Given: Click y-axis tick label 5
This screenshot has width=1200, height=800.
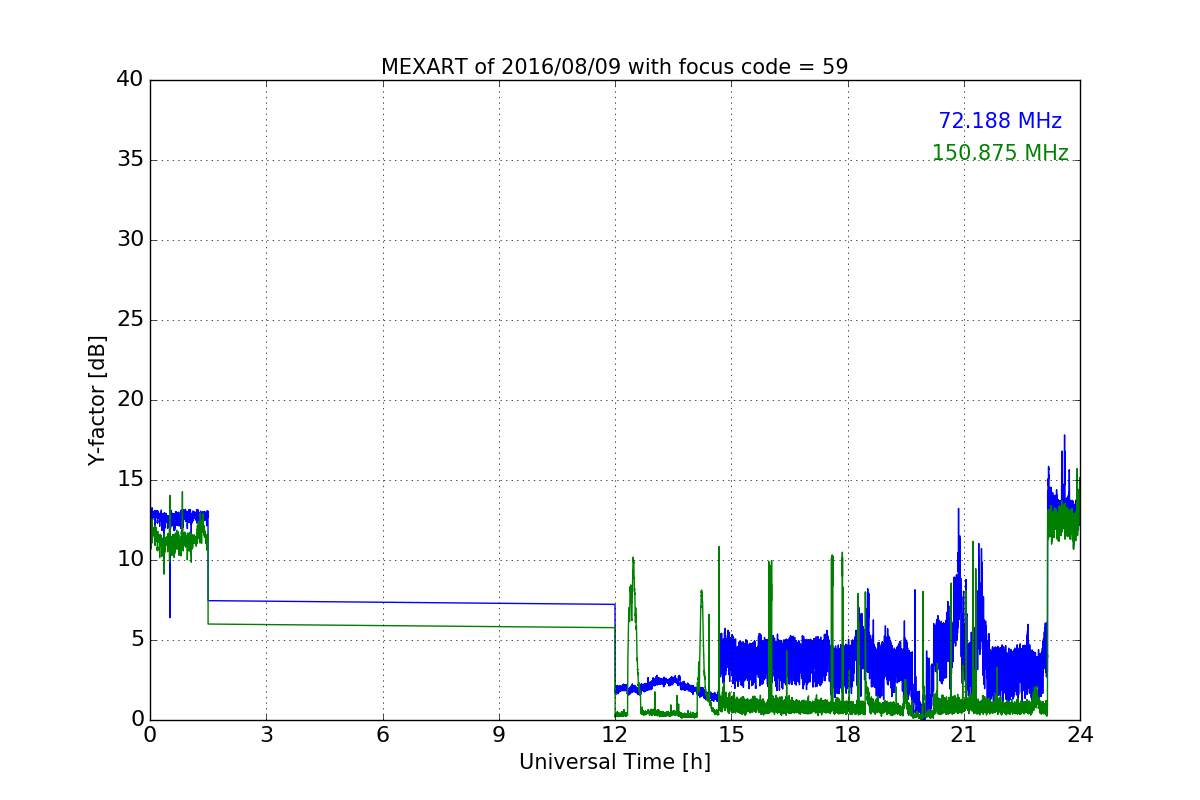Looking at the screenshot, I should pyautogui.click(x=137, y=640).
